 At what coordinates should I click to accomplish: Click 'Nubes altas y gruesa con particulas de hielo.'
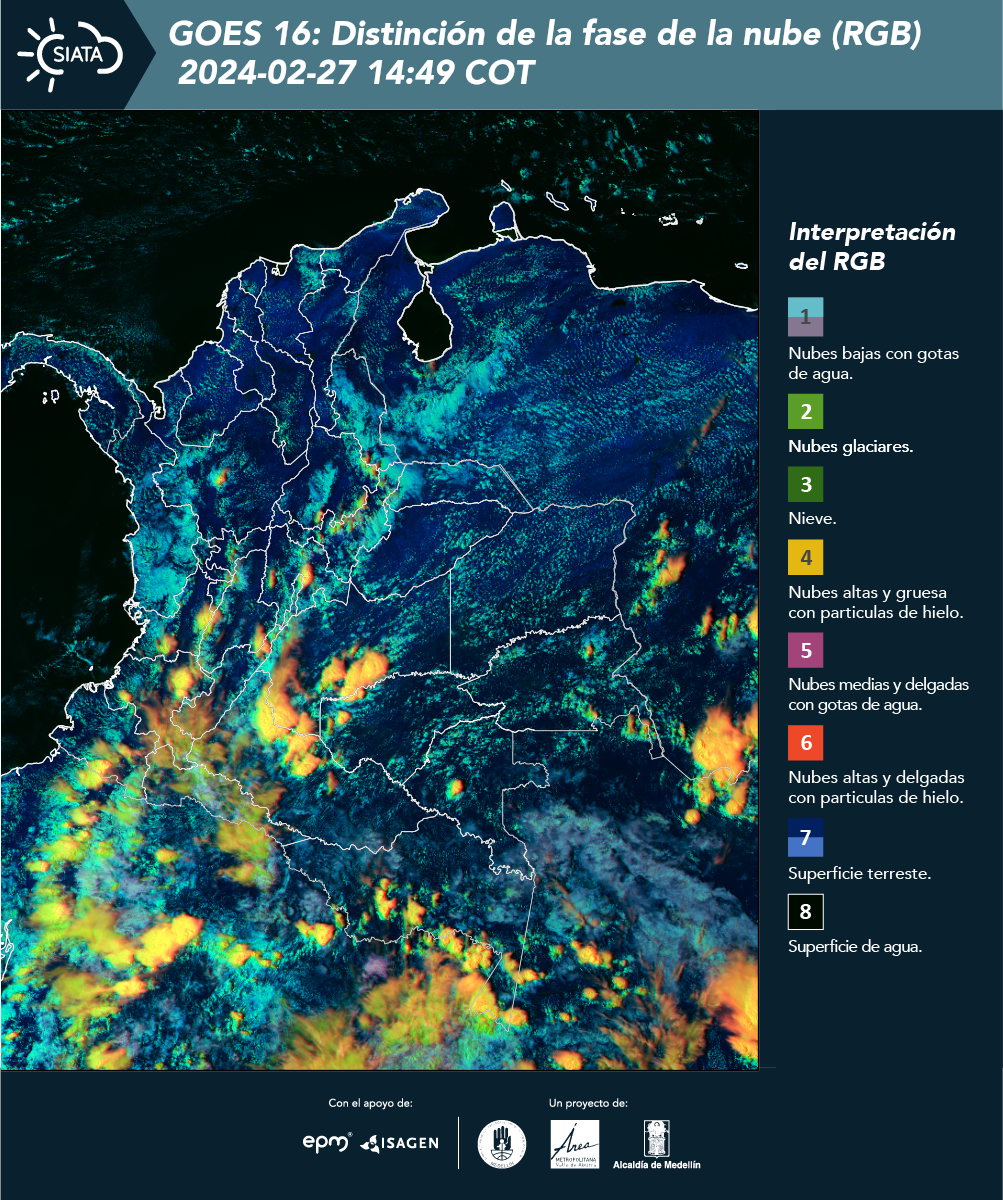point(875,602)
